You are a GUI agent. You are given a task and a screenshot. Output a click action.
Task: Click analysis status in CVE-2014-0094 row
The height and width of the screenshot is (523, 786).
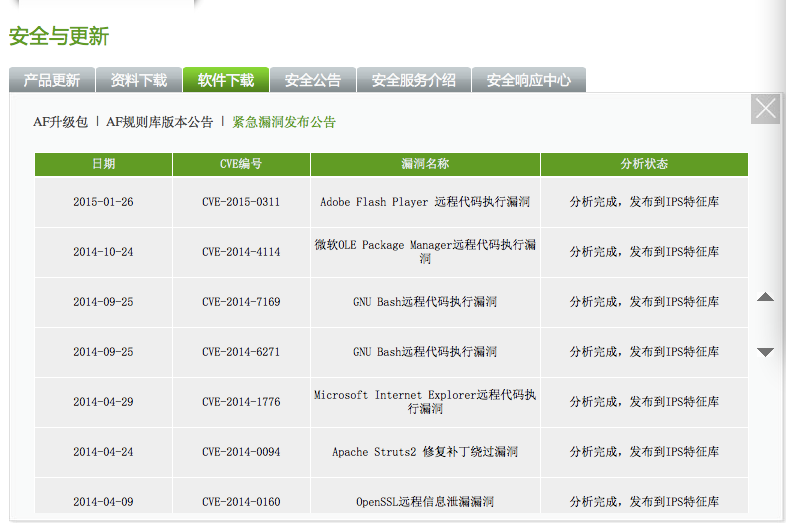click(x=644, y=452)
